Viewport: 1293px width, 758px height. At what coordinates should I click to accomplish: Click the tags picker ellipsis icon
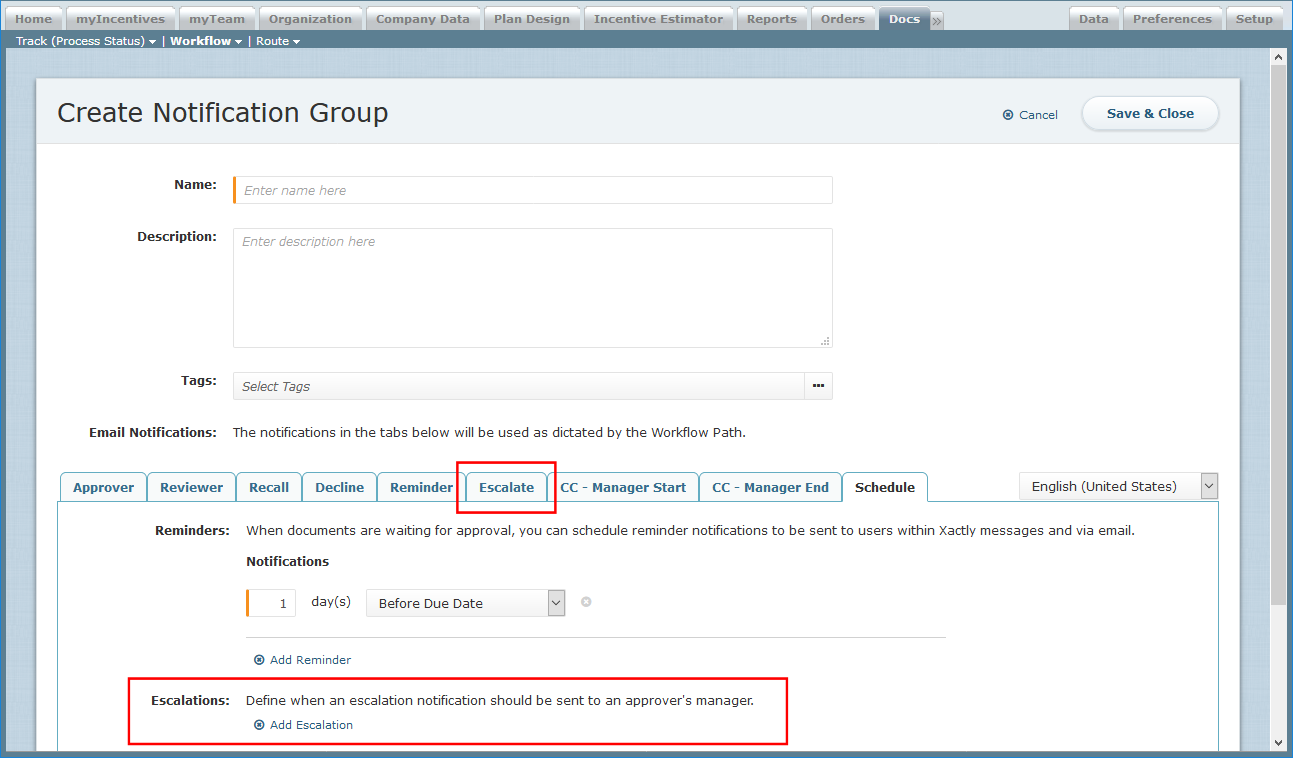point(818,386)
